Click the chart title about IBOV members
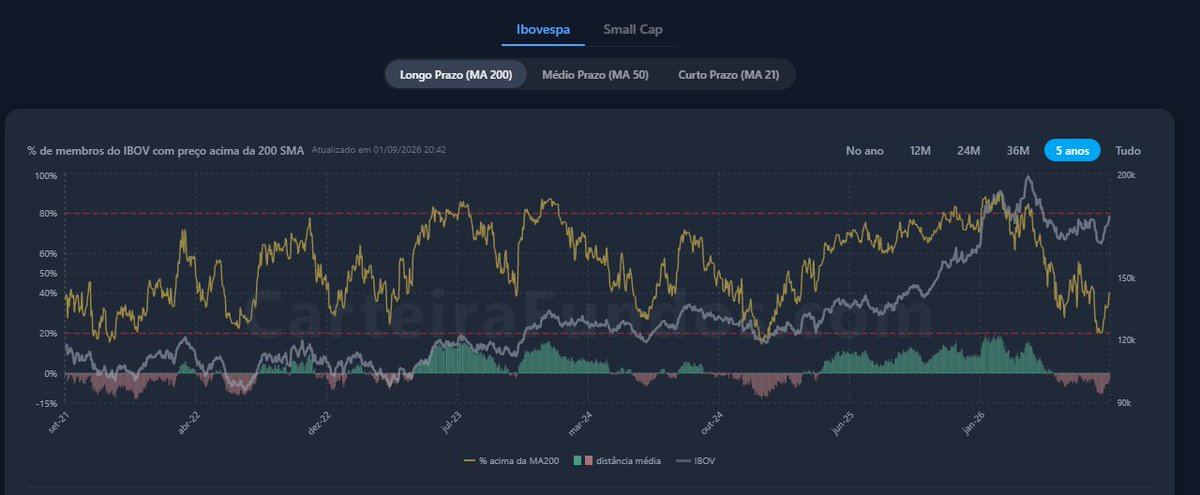Screen dimensions: 1200x495 [x=166, y=151]
